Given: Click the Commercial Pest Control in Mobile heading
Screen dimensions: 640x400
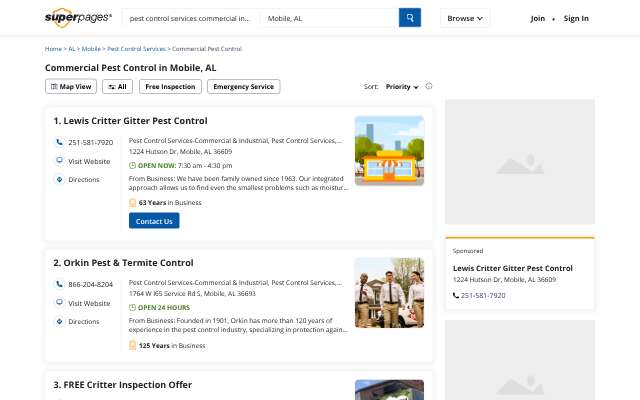Looking at the screenshot, I should [131, 68].
